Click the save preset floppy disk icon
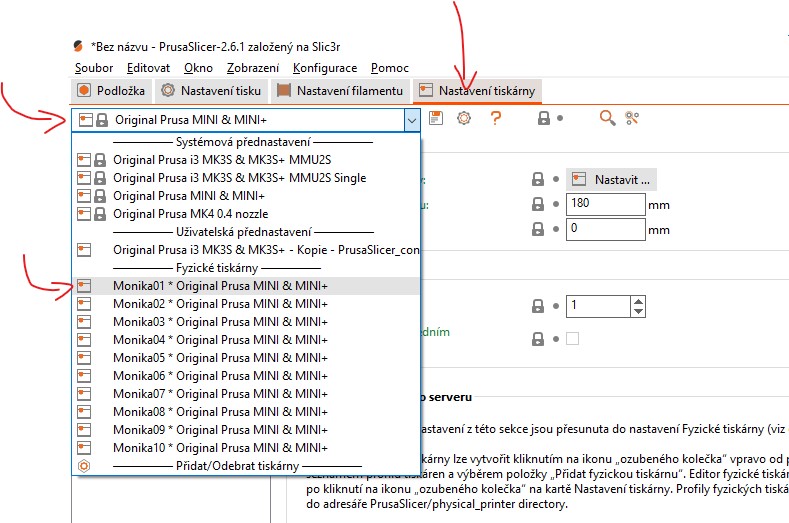The image size is (789, 523). tap(436, 118)
